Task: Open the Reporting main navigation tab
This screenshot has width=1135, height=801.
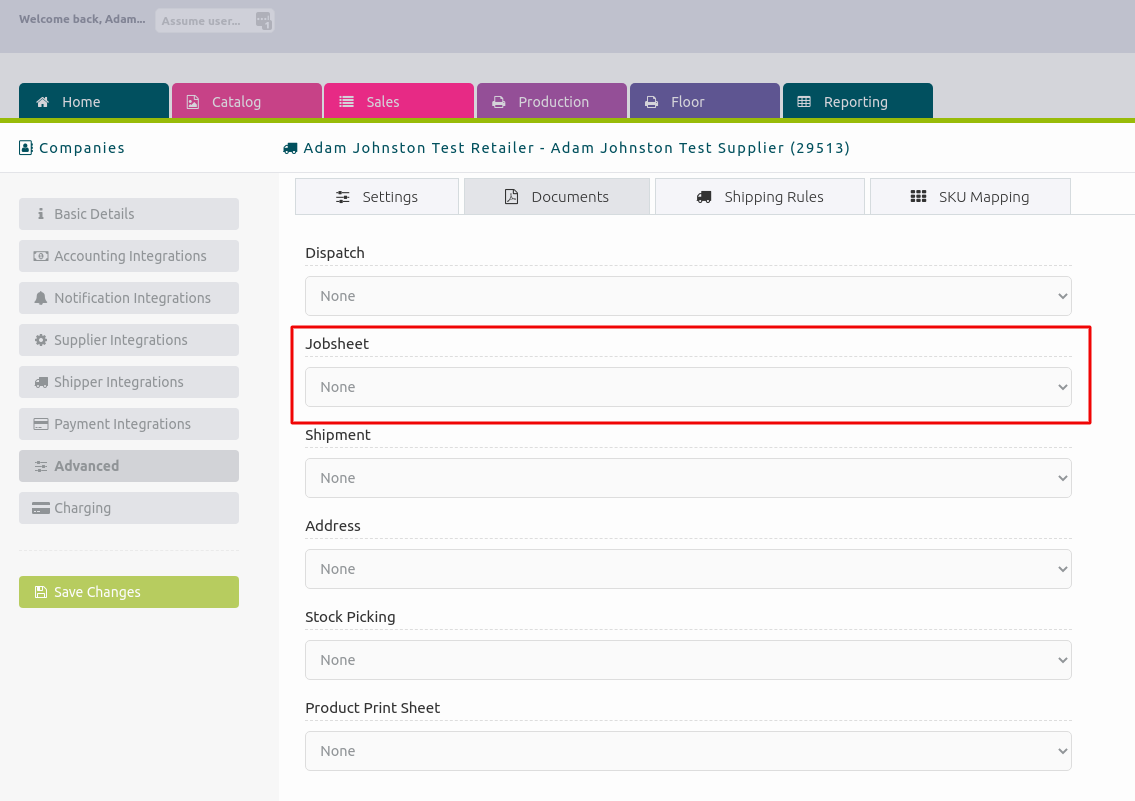Action: click(858, 101)
